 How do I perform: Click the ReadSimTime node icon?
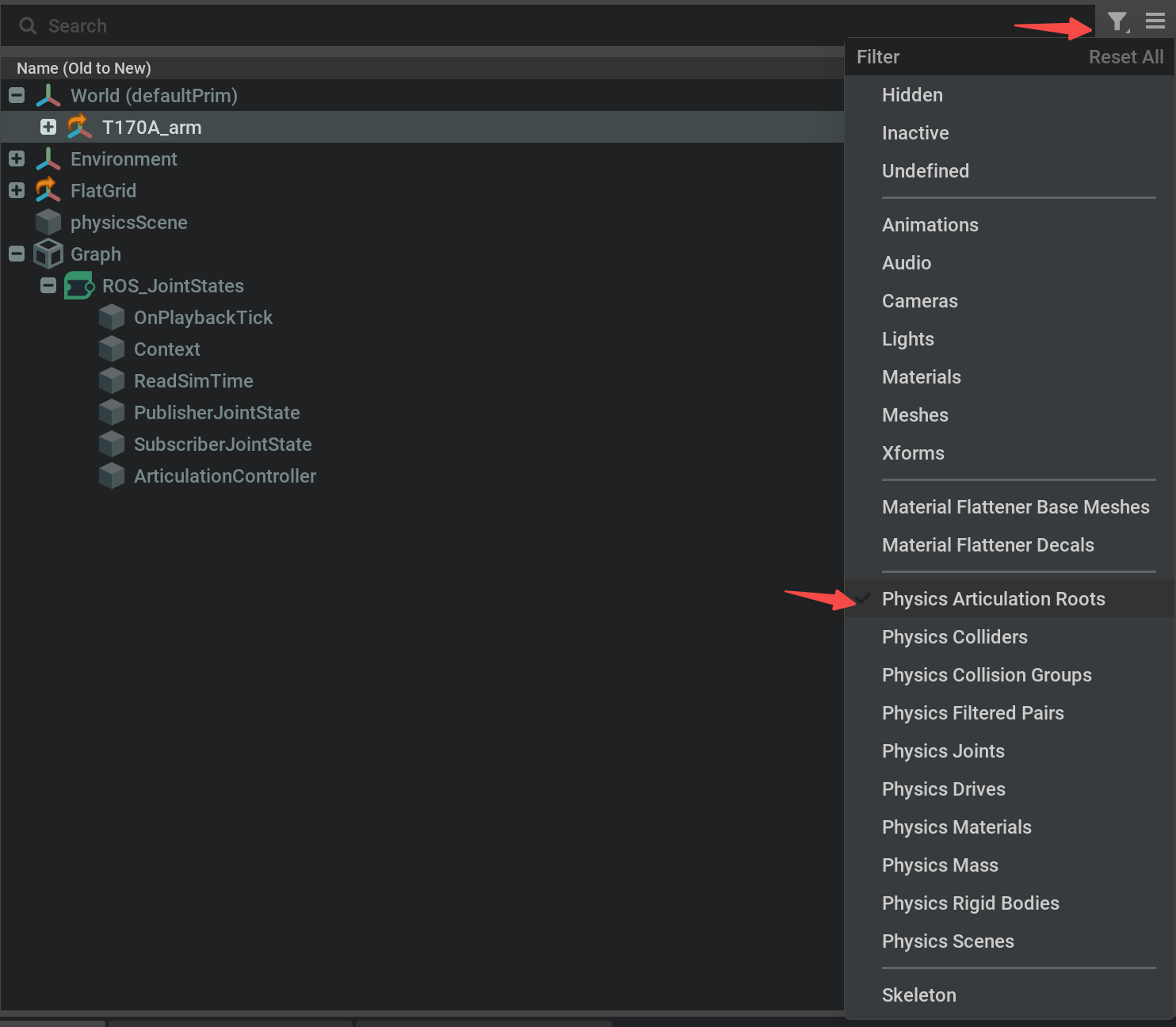point(112,381)
